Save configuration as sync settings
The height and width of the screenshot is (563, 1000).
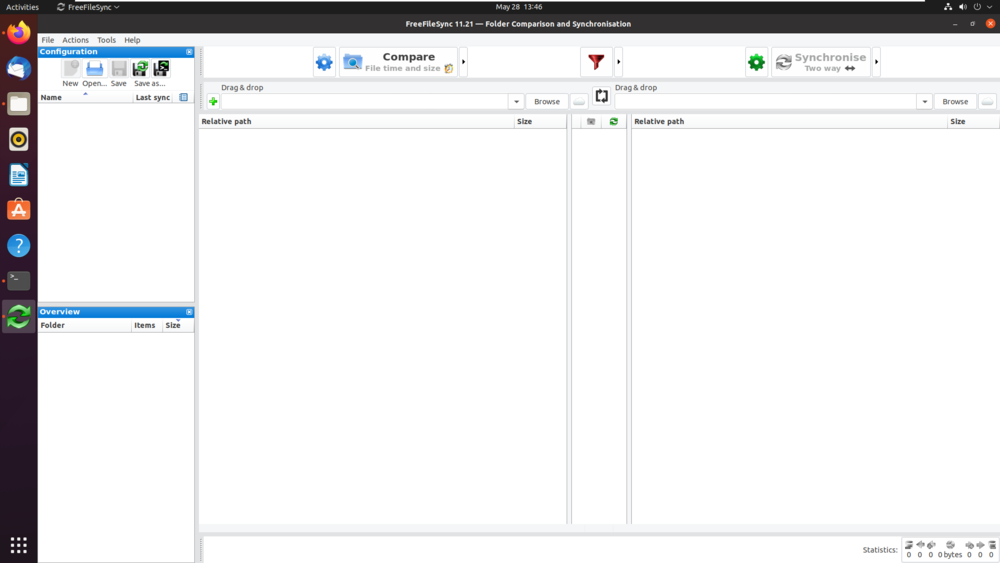(x=140, y=68)
